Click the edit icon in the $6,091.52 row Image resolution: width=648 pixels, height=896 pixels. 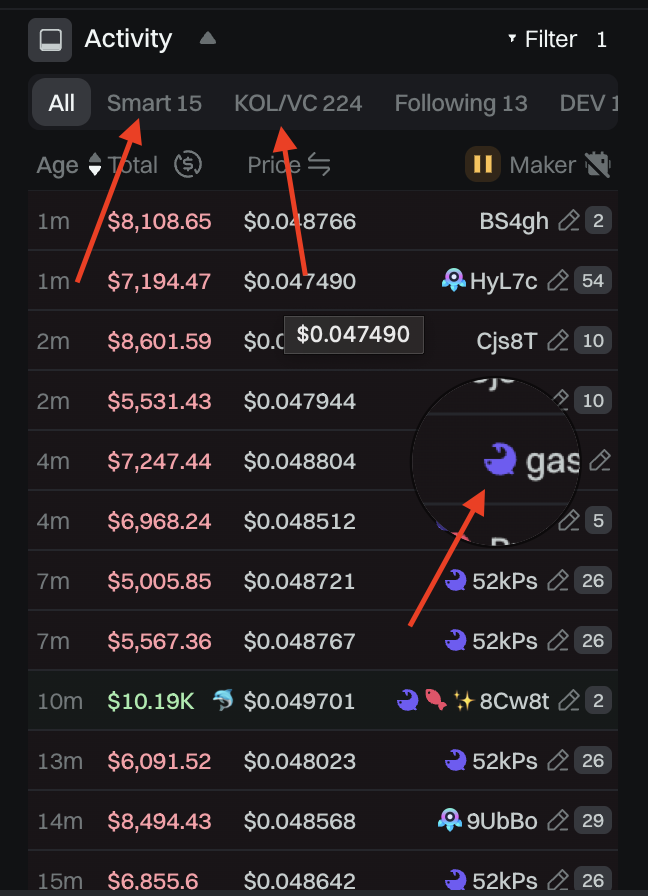pyautogui.click(x=558, y=761)
